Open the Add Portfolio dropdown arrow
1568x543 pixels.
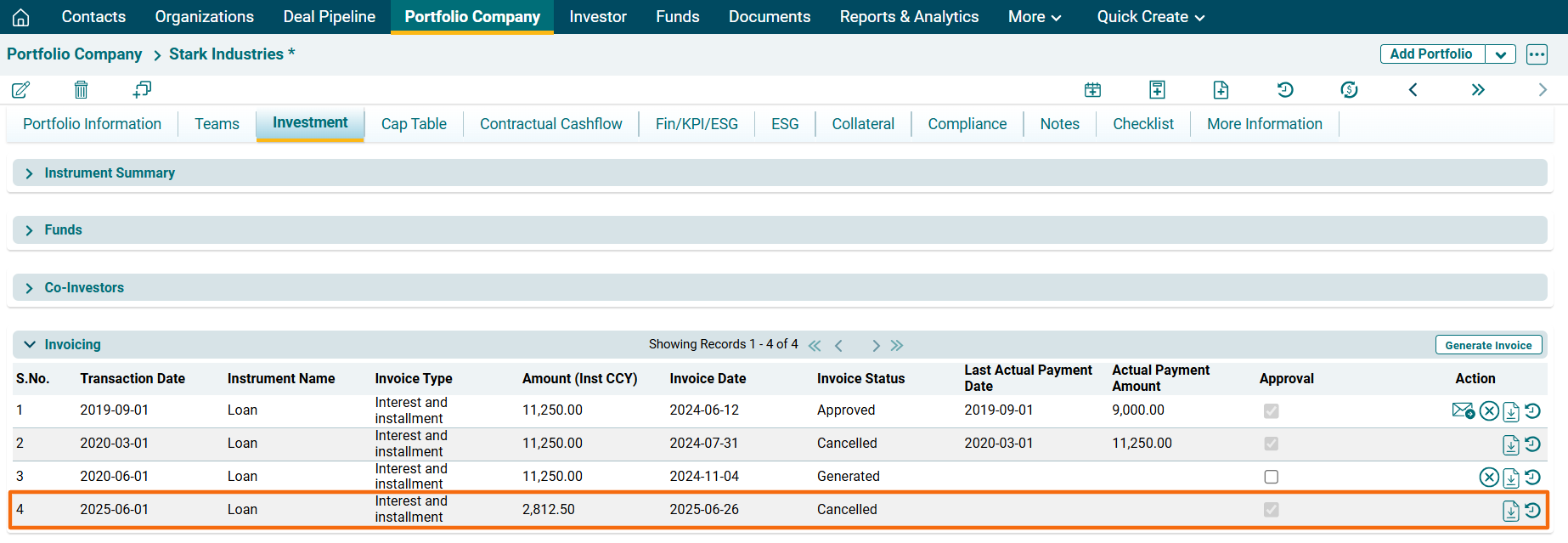click(1500, 54)
